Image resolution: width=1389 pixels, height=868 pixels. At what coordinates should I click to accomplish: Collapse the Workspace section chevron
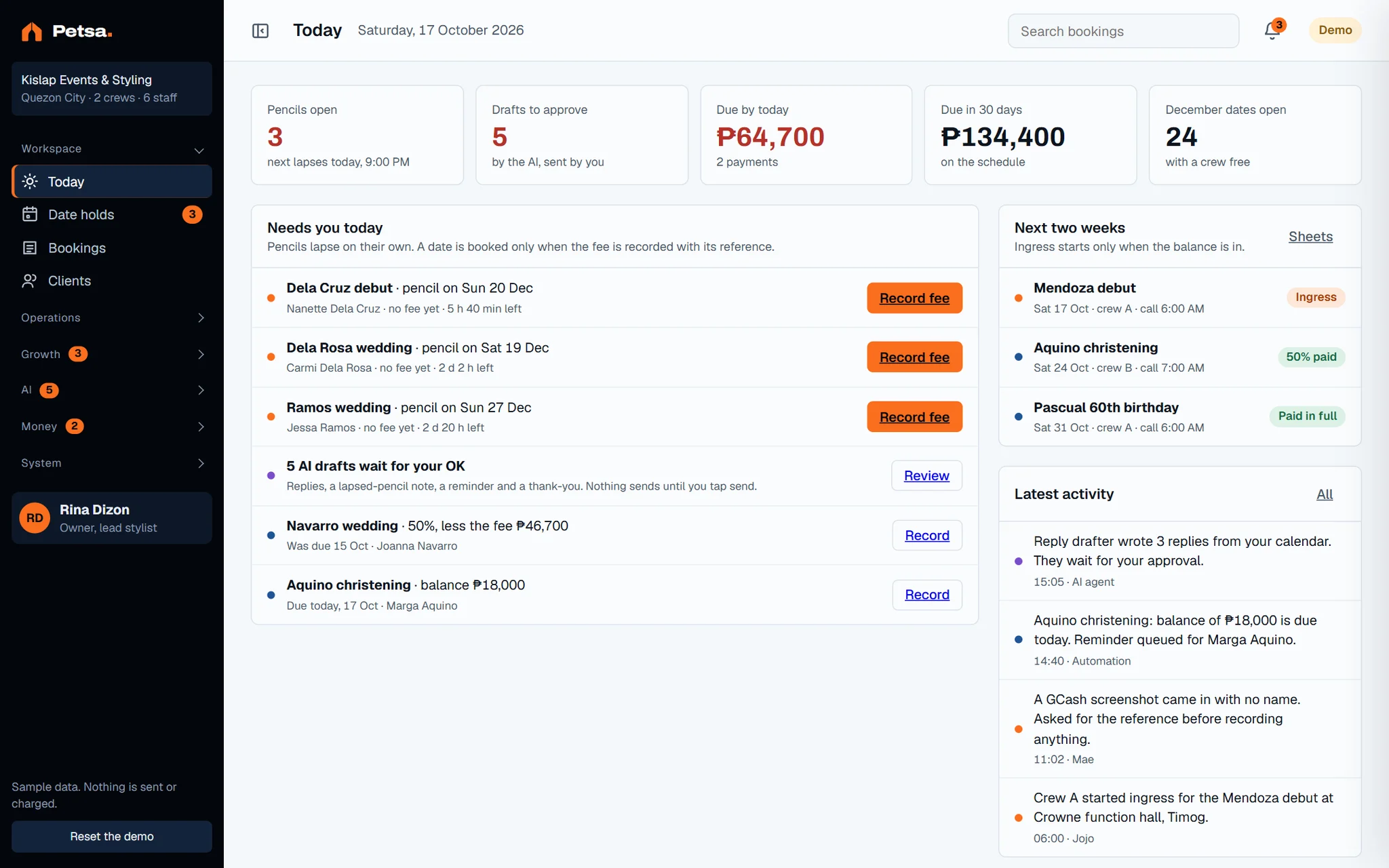pos(199,150)
